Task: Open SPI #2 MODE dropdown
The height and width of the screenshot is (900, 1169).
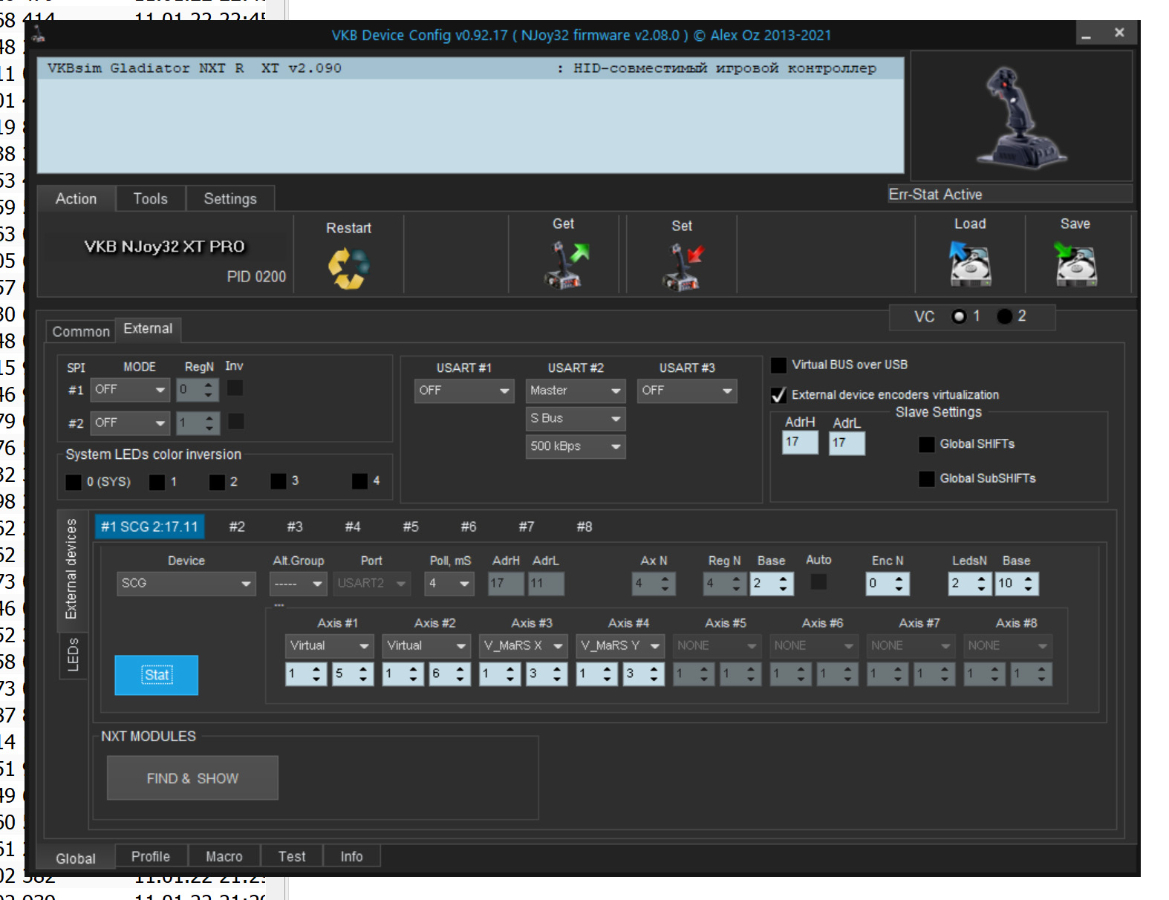Action: (x=130, y=423)
